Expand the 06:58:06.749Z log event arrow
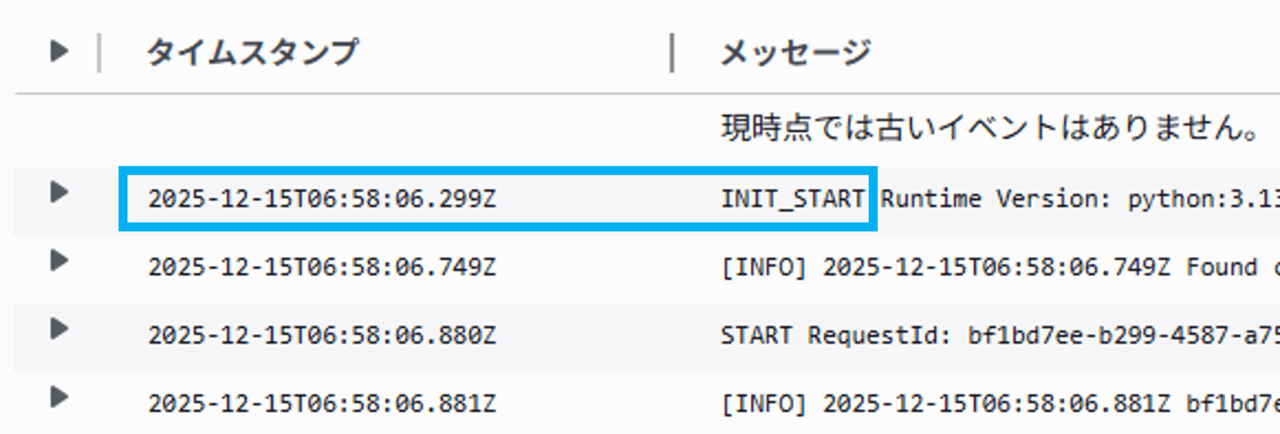 pyautogui.click(x=59, y=261)
